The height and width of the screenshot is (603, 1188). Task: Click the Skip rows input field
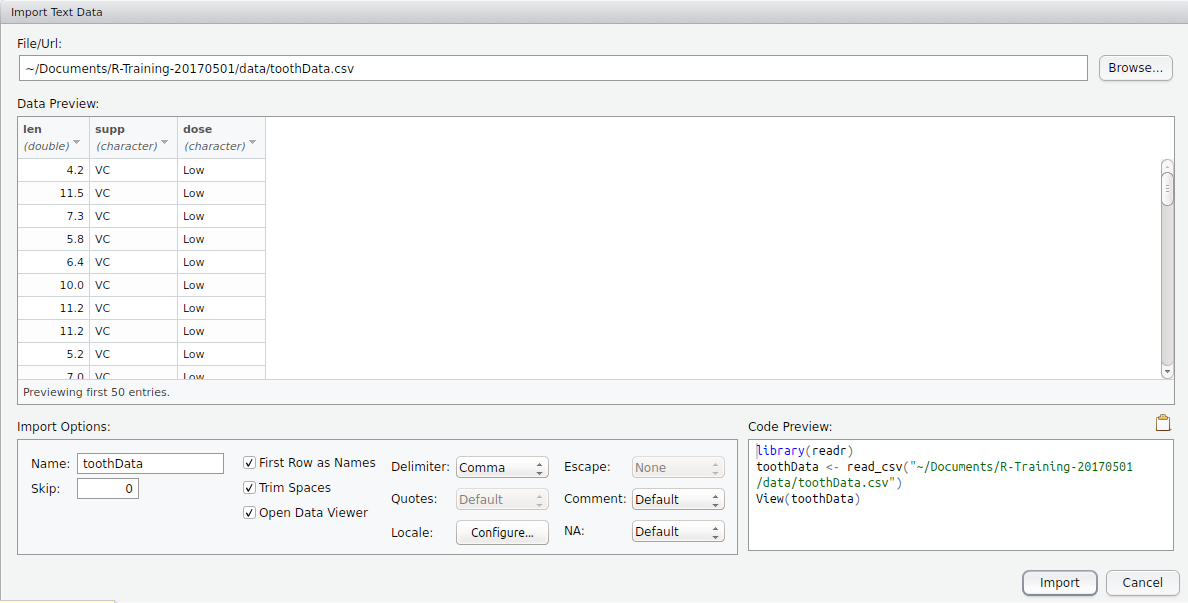tap(107, 489)
